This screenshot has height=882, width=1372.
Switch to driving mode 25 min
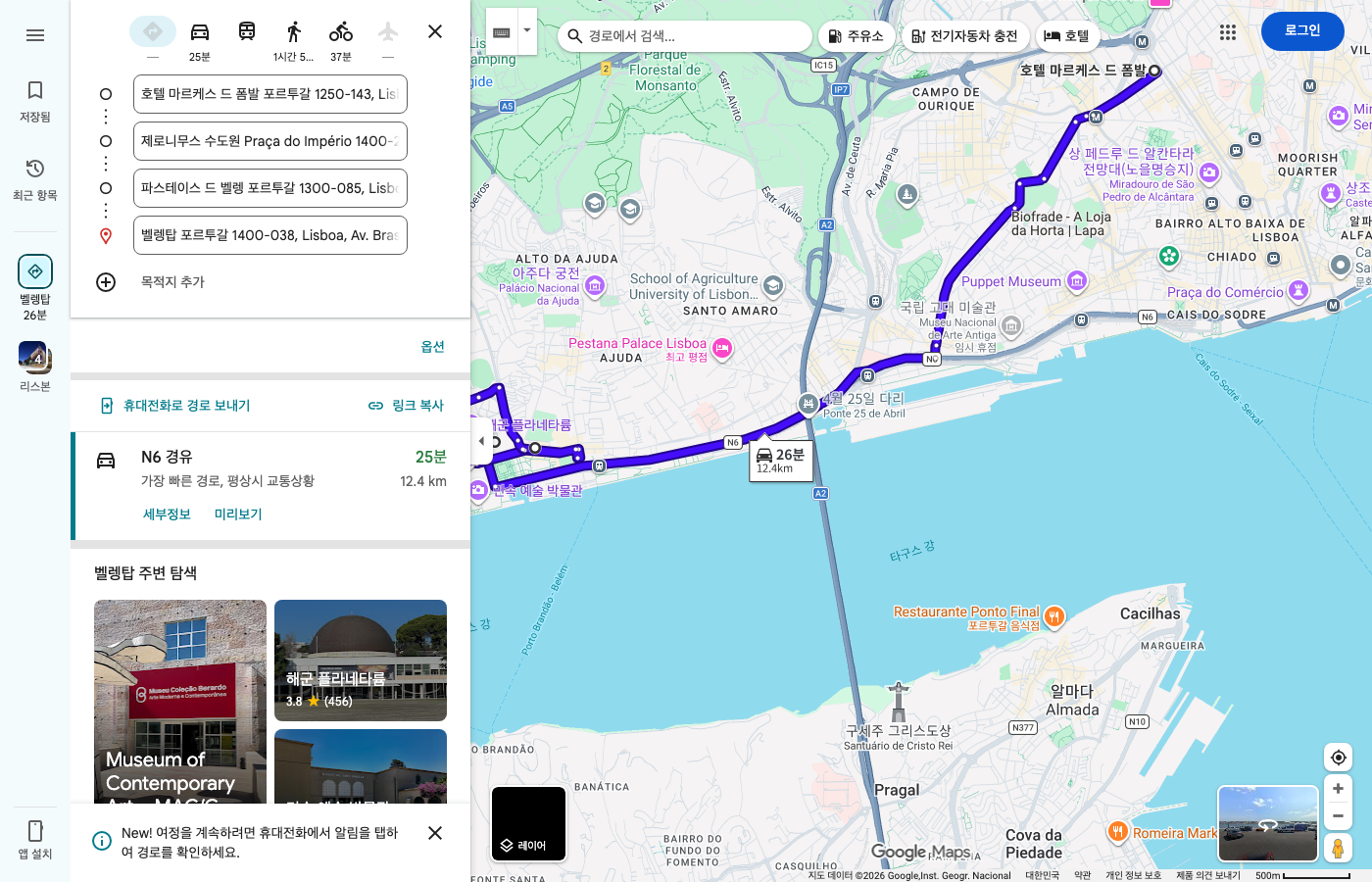pyautogui.click(x=200, y=39)
